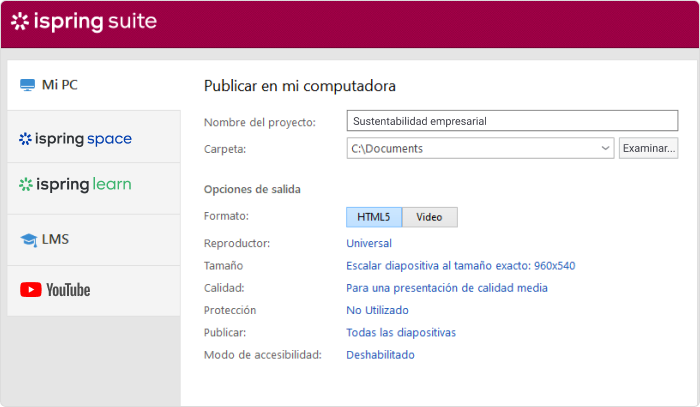Click the iSpring Space asterisk logo icon

pos(25,139)
